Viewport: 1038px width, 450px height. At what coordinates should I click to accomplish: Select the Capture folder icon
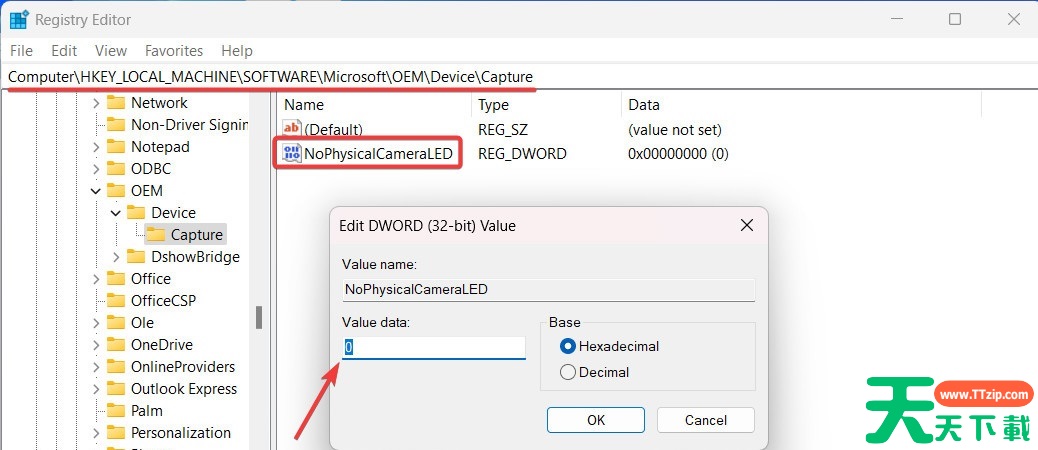[156, 234]
